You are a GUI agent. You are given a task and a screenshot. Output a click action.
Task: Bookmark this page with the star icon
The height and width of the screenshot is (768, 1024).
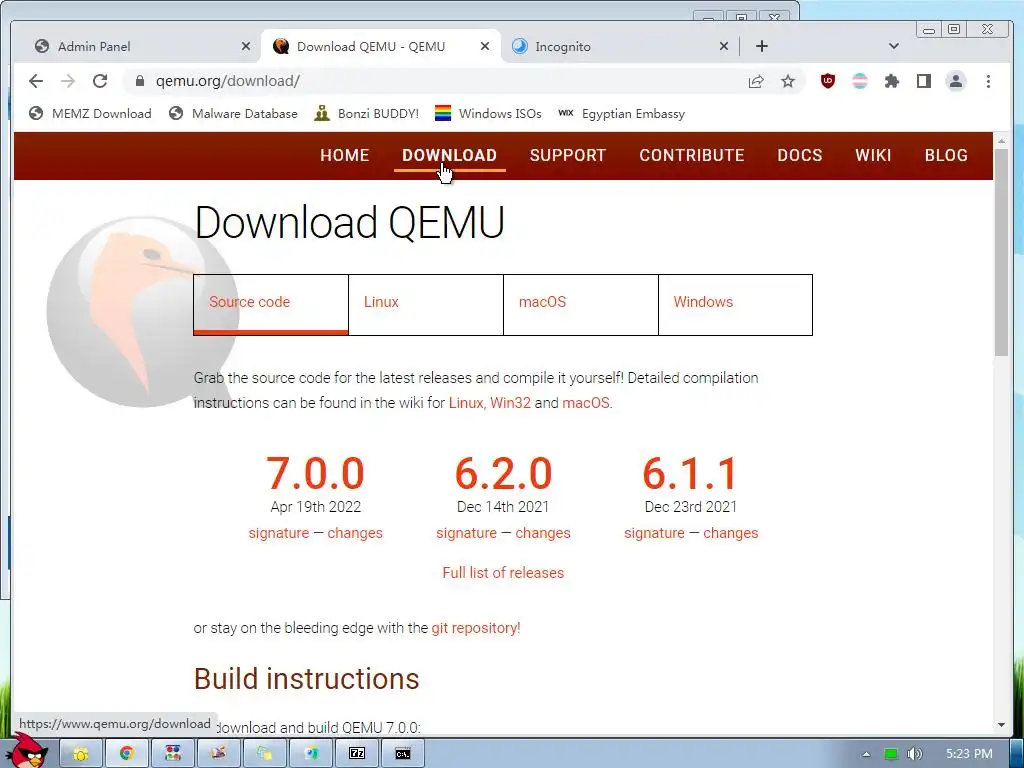point(788,81)
